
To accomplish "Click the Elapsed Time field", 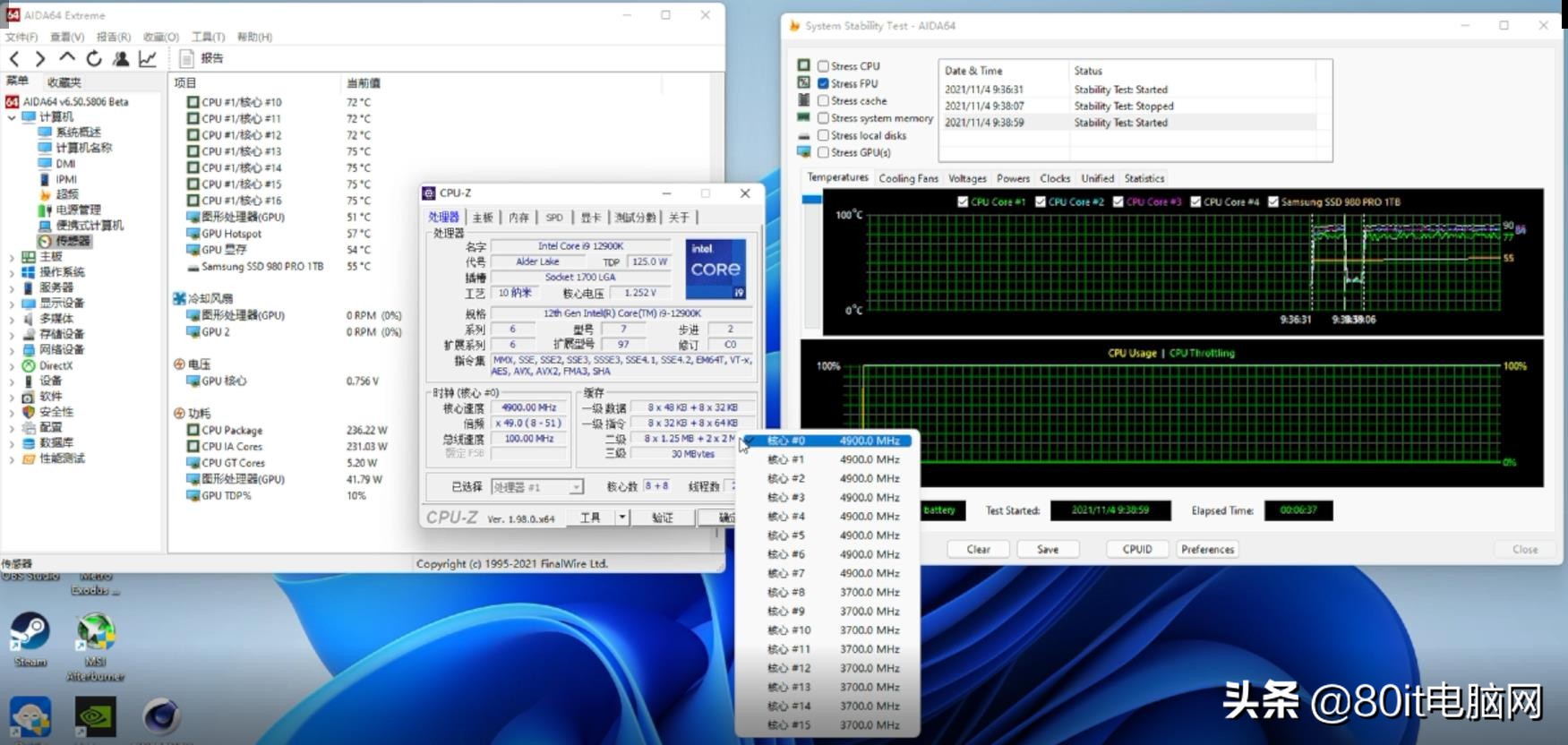I will (x=1298, y=510).
